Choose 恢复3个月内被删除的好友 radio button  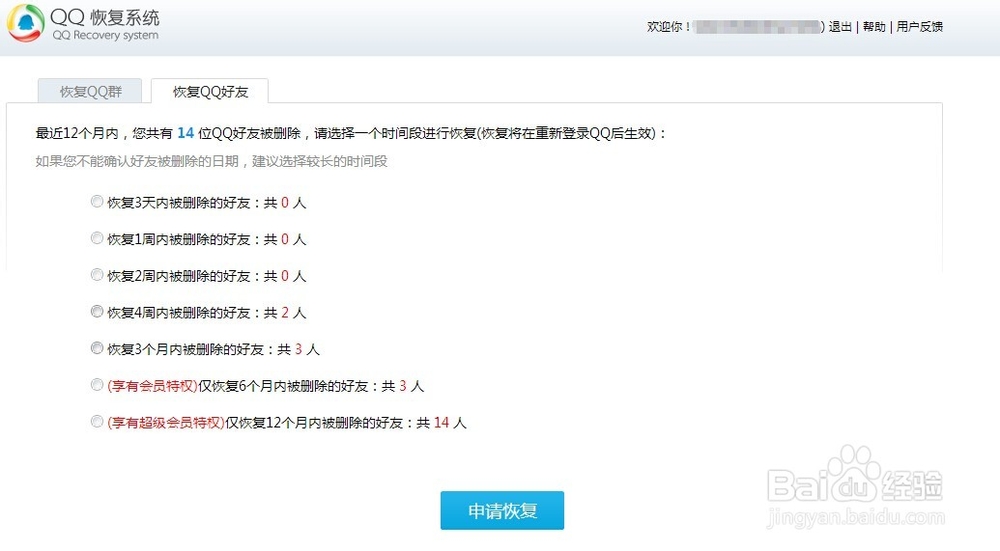tap(97, 348)
